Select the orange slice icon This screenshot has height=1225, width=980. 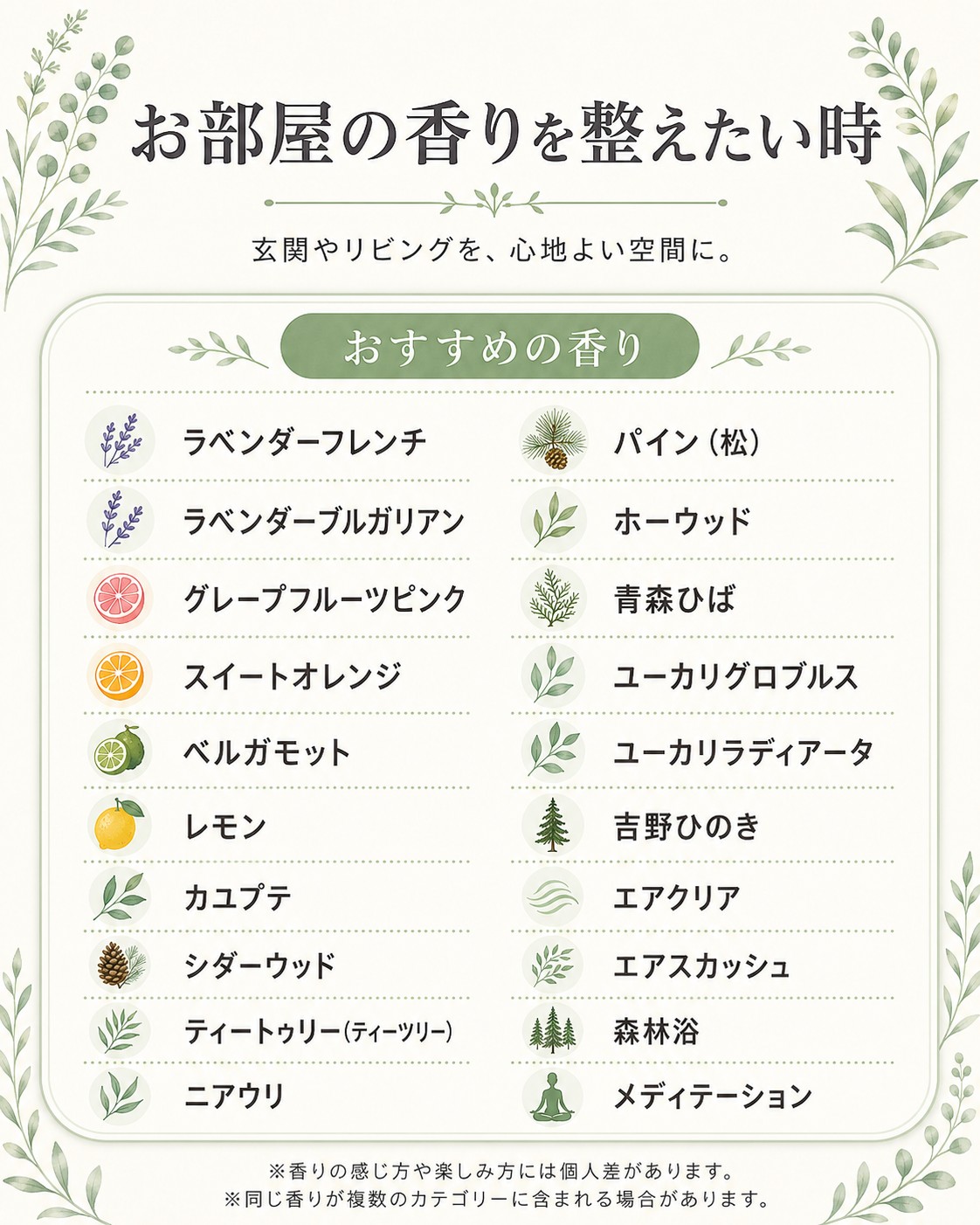(x=120, y=675)
